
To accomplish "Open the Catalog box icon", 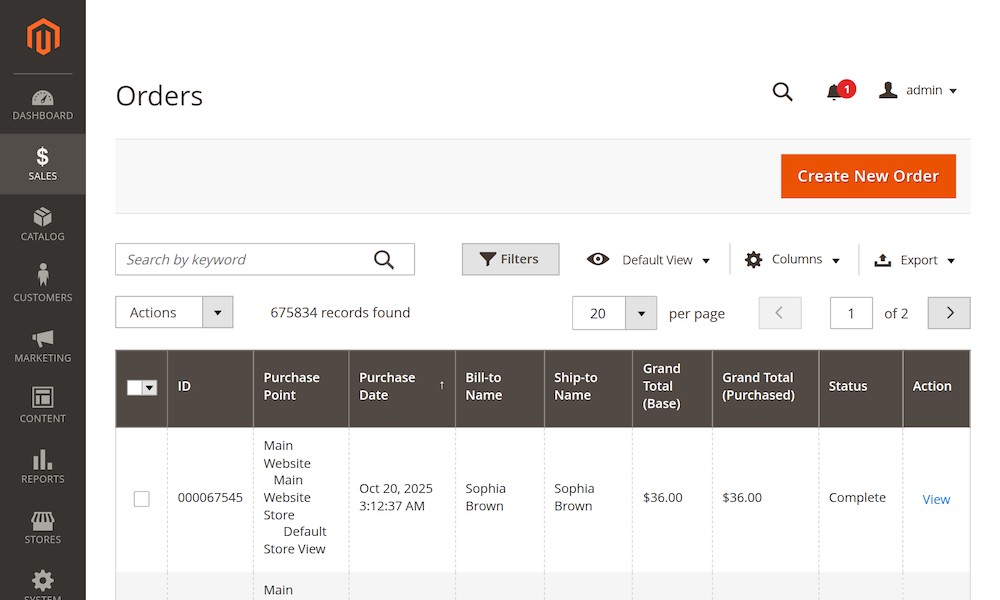I will [x=43, y=217].
